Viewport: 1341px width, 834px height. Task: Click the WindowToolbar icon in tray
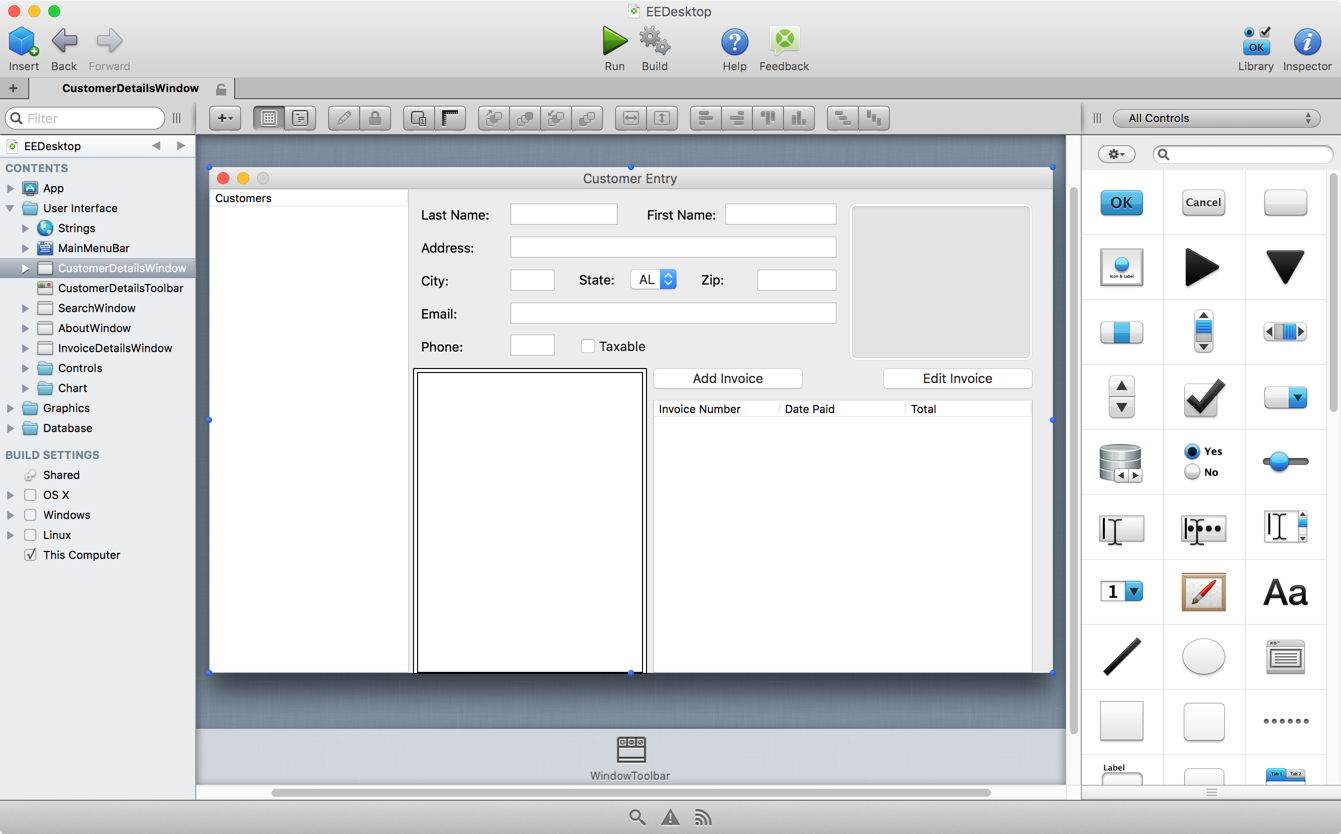[630, 749]
